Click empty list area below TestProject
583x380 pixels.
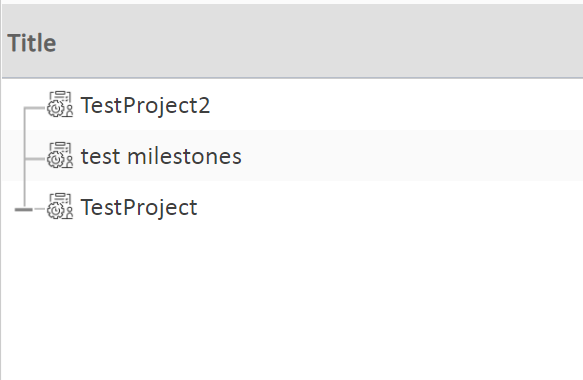[292, 305]
